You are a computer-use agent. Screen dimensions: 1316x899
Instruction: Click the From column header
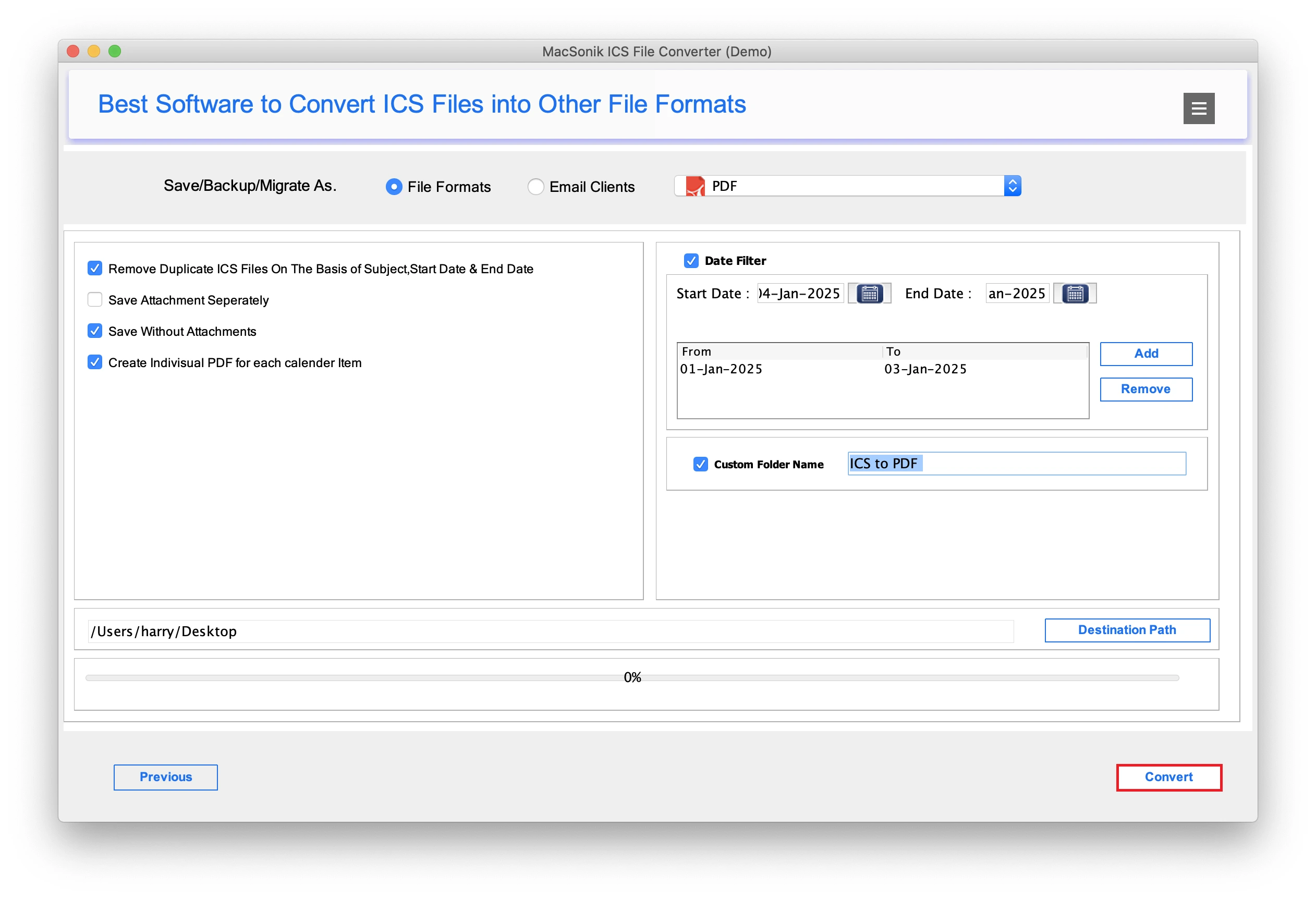(x=780, y=351)
